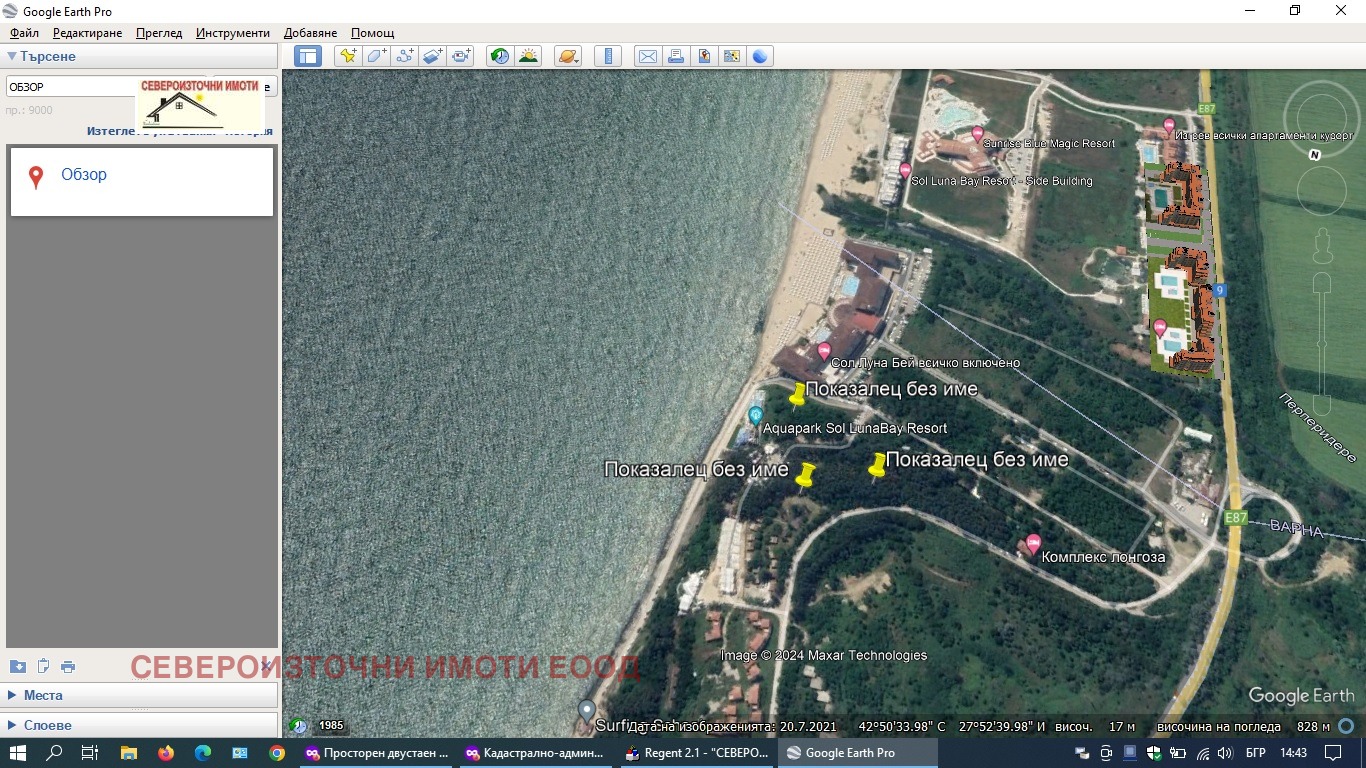Open the Инструменти menu
The width and height of the screenshot is (1366, 768).
point(232,33)
